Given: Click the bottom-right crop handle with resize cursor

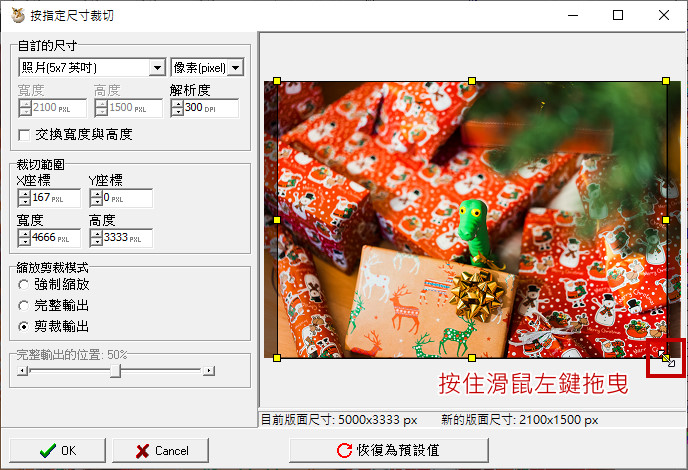Looking at the screenshot, I should (x=666, y=358).
